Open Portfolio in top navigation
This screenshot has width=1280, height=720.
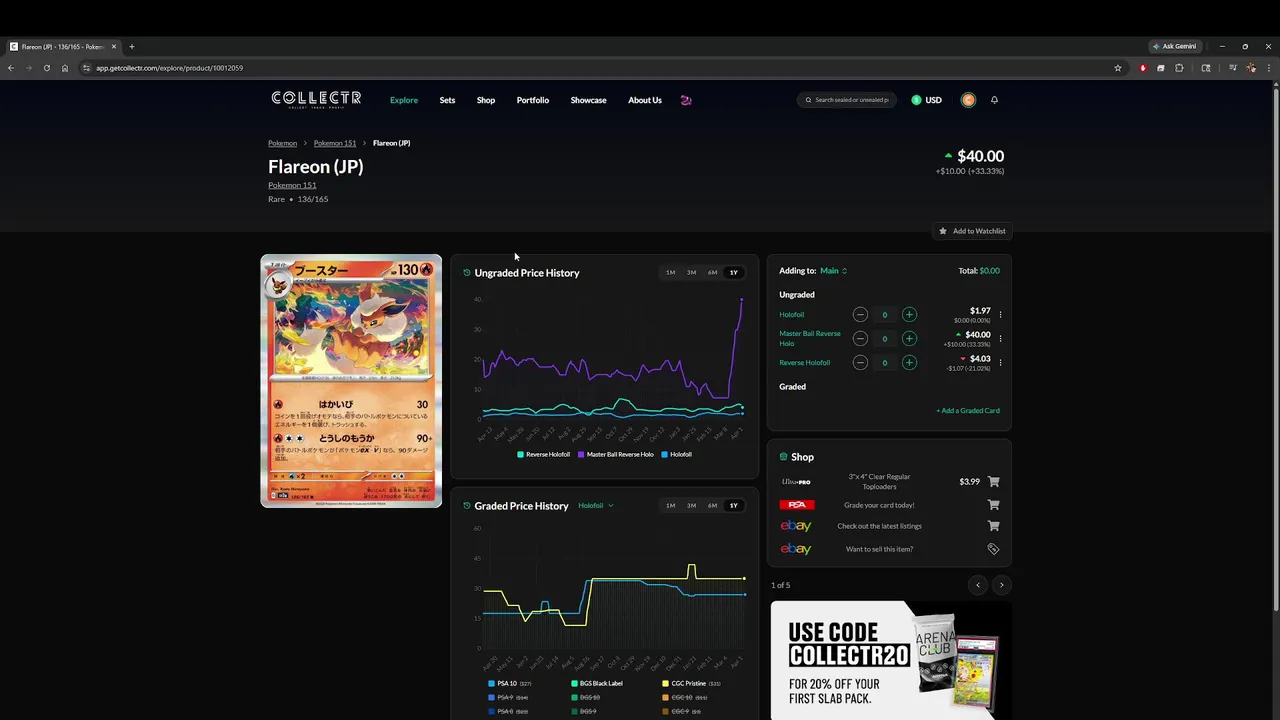533,100
